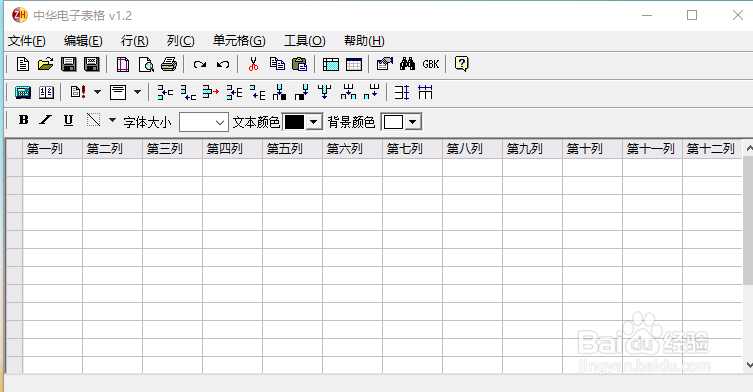Click the black 文本颜色 color swatch
Image resolution: width=753 pixels, height=392 pixels.
294,122
